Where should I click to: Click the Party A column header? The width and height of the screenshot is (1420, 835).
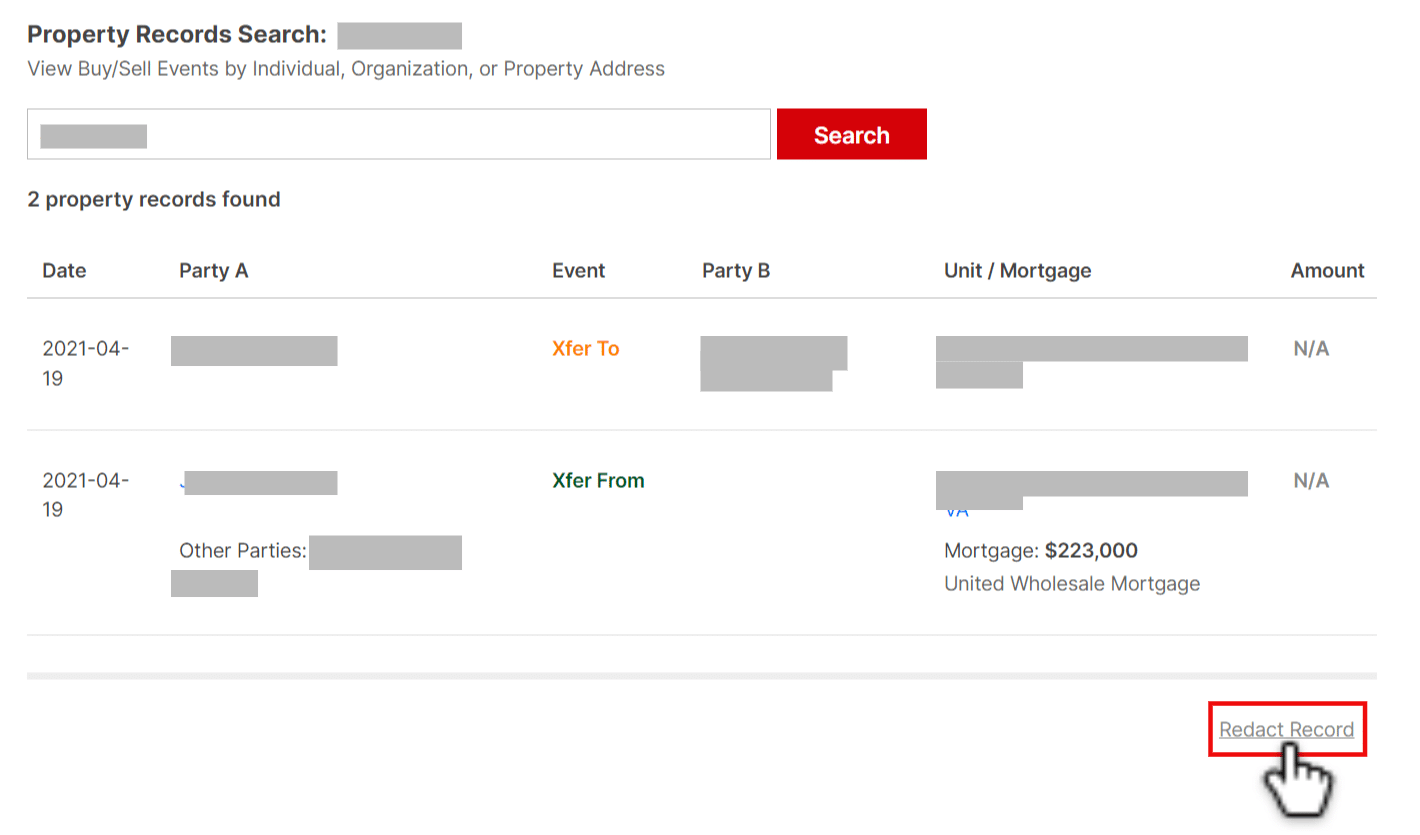[213, 270]
